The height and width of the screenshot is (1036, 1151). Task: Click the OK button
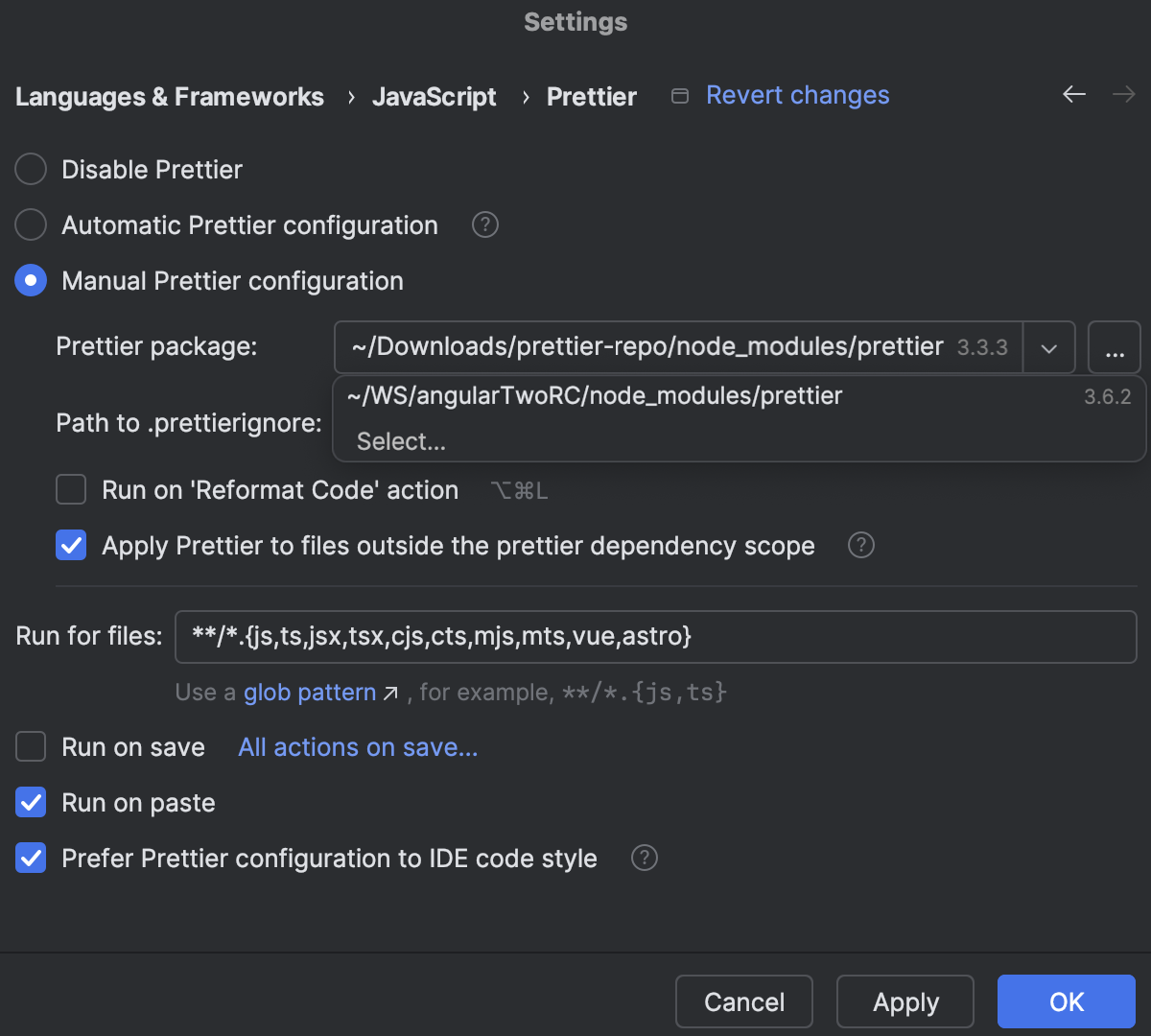tap(1066, 1001)
